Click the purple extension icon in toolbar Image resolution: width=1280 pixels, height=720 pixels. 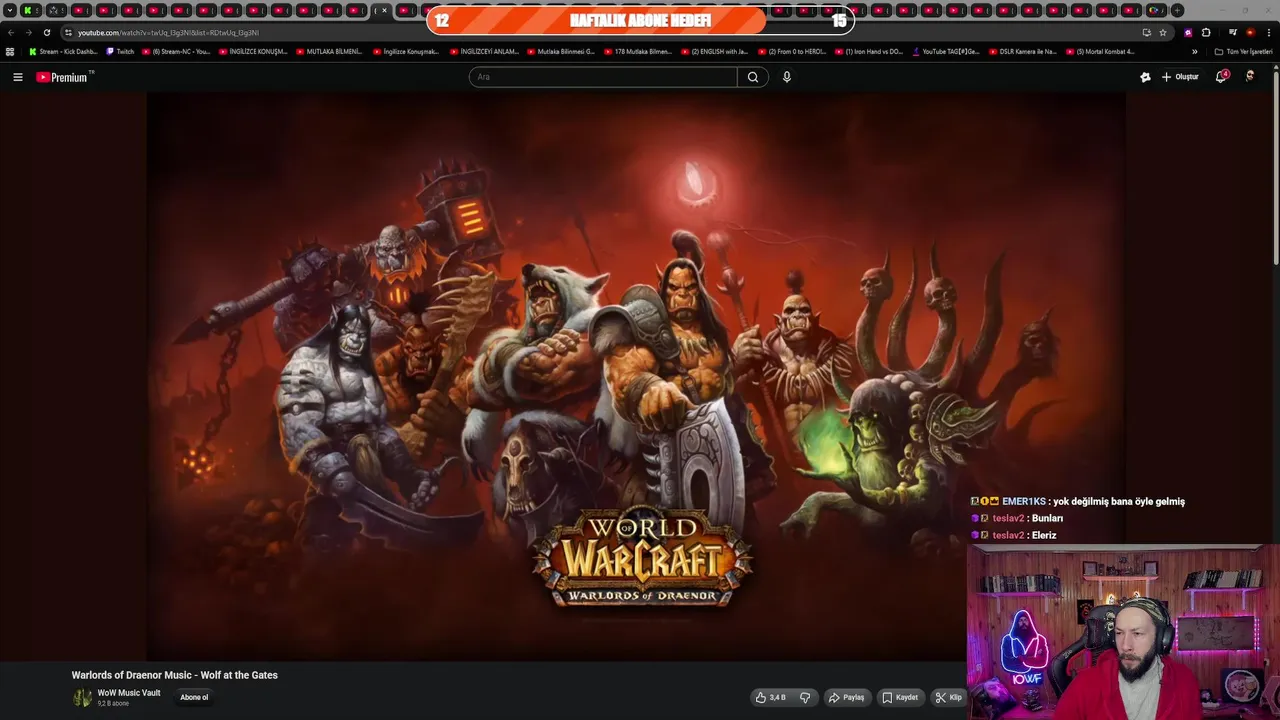(x=1188, y=32)
